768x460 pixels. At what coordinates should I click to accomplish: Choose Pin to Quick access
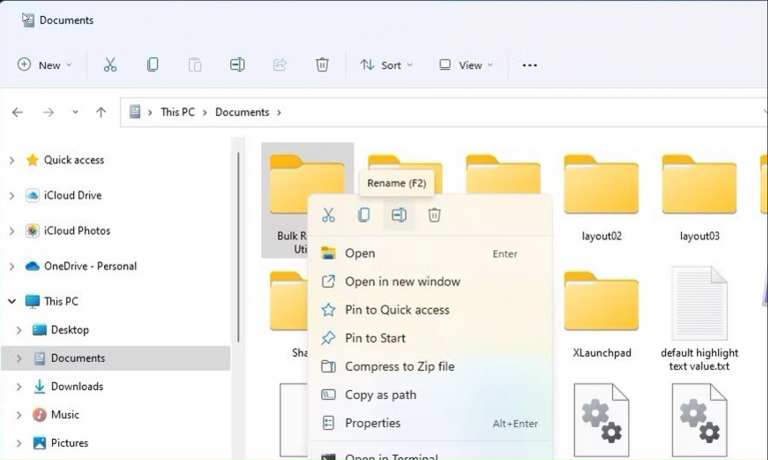tap(397, 310)
